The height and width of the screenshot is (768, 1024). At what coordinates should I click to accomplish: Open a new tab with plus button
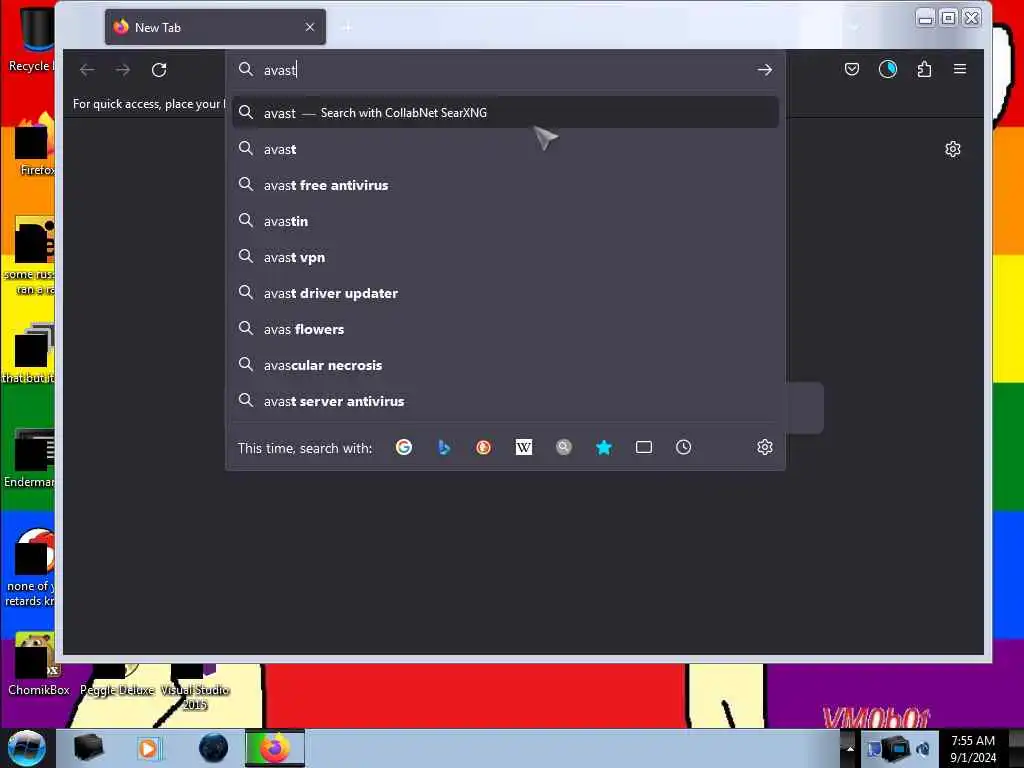(347, 27)
